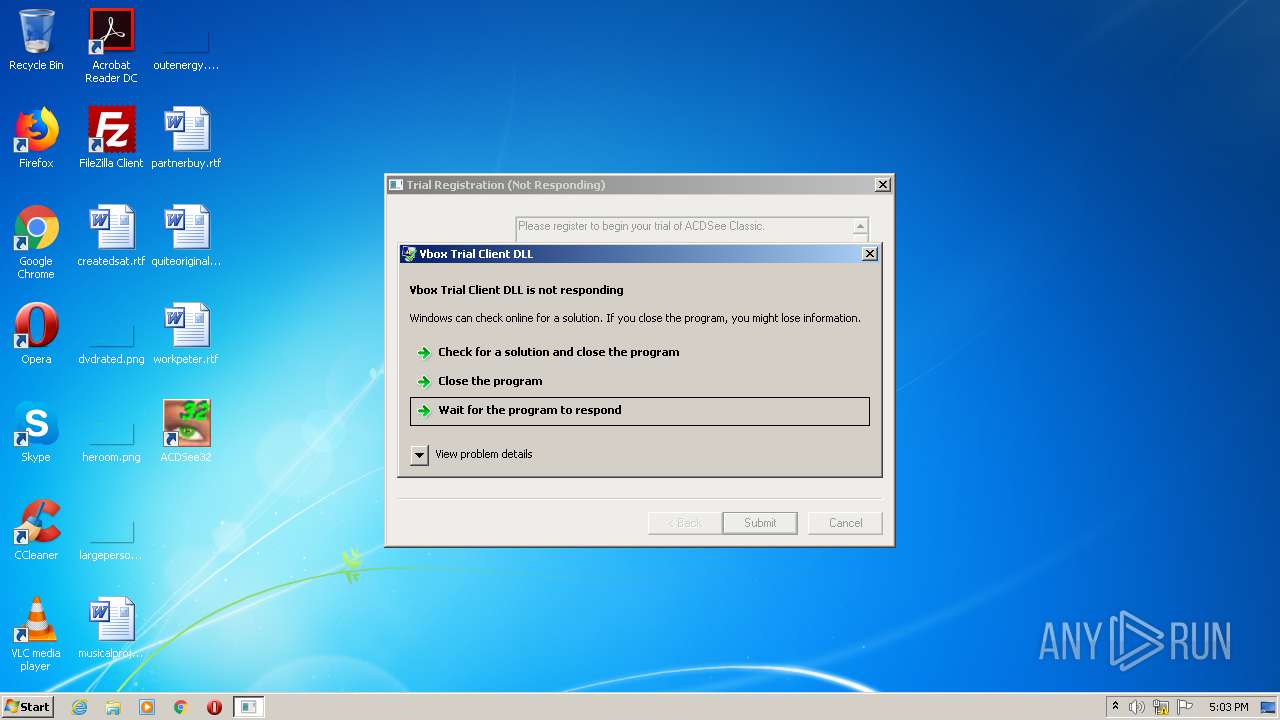Select musicalpro document icon
Screen dimensions: 1280x720
[111, 628]
